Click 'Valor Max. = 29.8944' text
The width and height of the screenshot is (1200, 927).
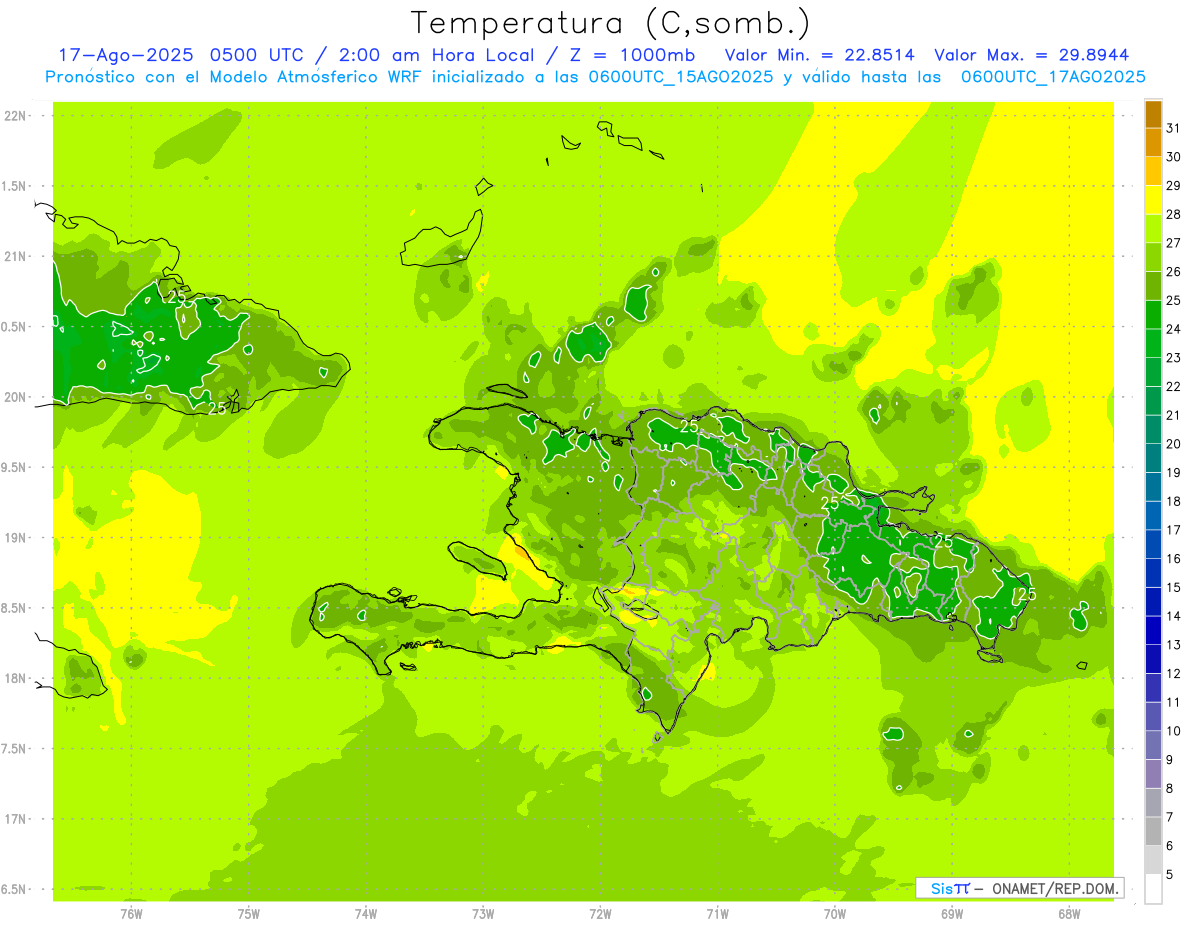1032,55
